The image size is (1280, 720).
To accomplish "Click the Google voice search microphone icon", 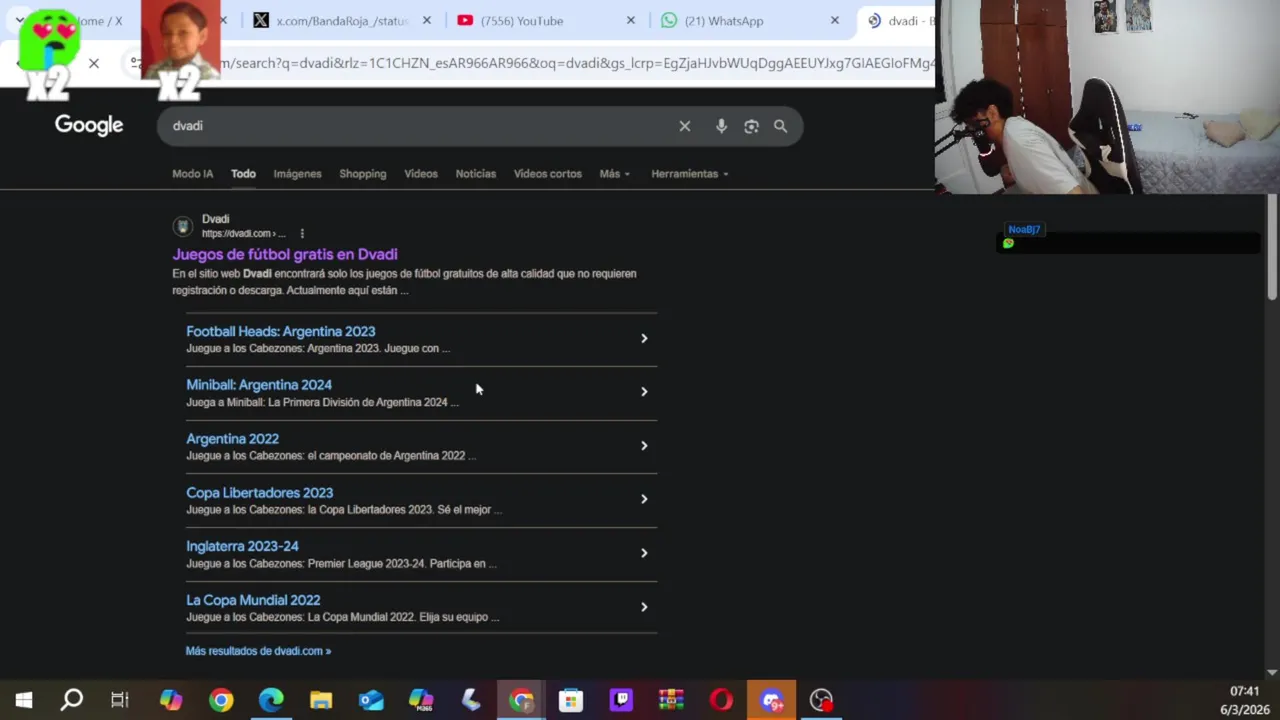I will click(x=721, y=126).
